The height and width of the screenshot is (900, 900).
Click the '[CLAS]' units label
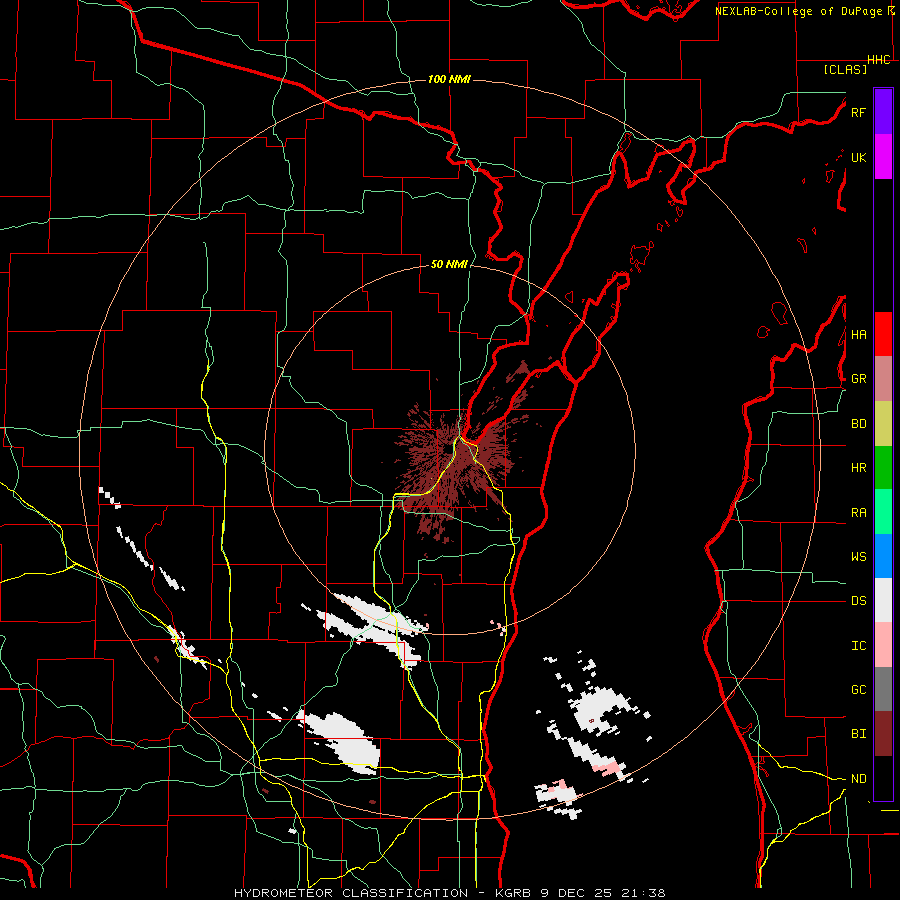pyautogui.click(x=845, y=69)
